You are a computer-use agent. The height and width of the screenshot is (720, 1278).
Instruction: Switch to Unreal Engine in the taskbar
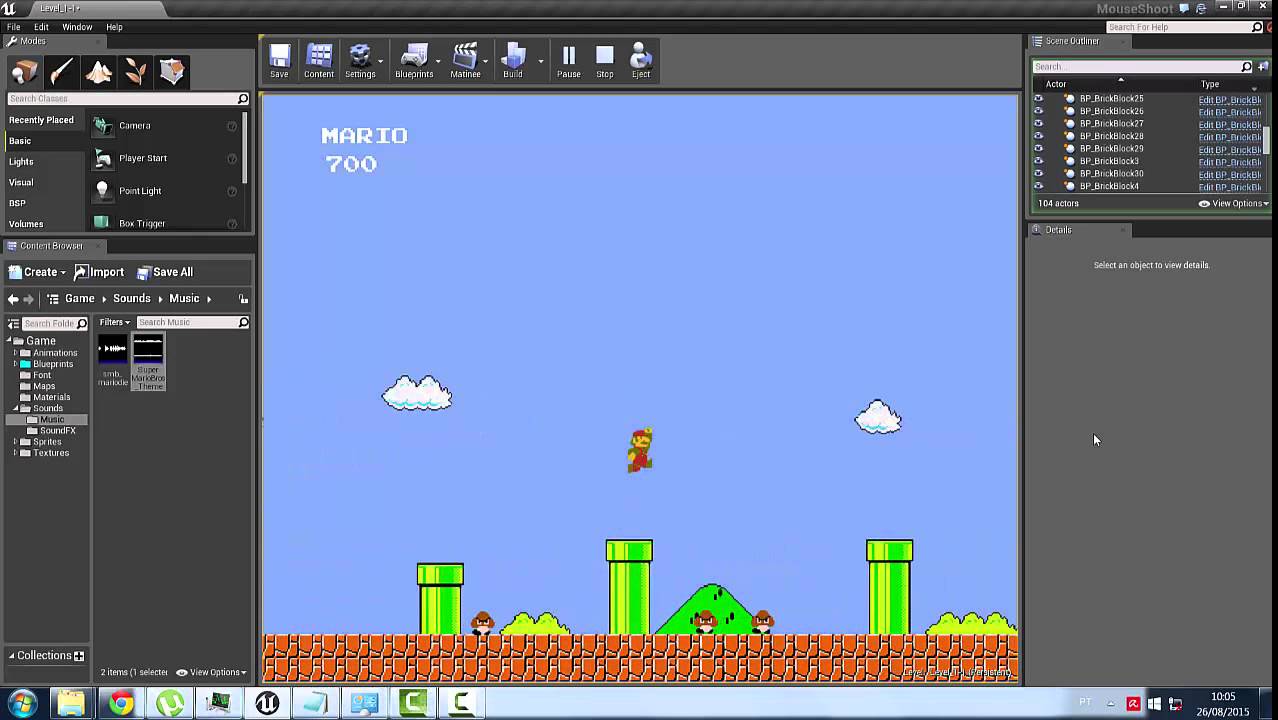267,704
